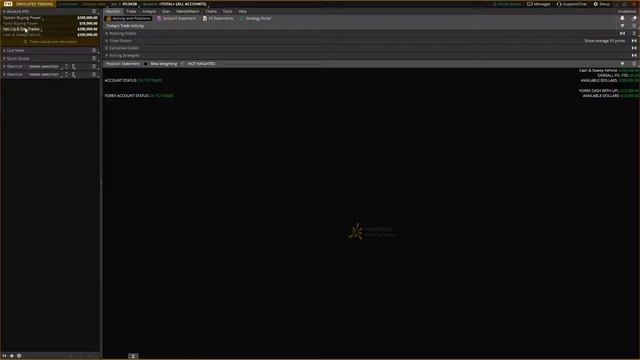The width and height of the screenshot is (640, 360).
Task: Click the NOT WEIGHTED symbol field
Action: point(201,64)
